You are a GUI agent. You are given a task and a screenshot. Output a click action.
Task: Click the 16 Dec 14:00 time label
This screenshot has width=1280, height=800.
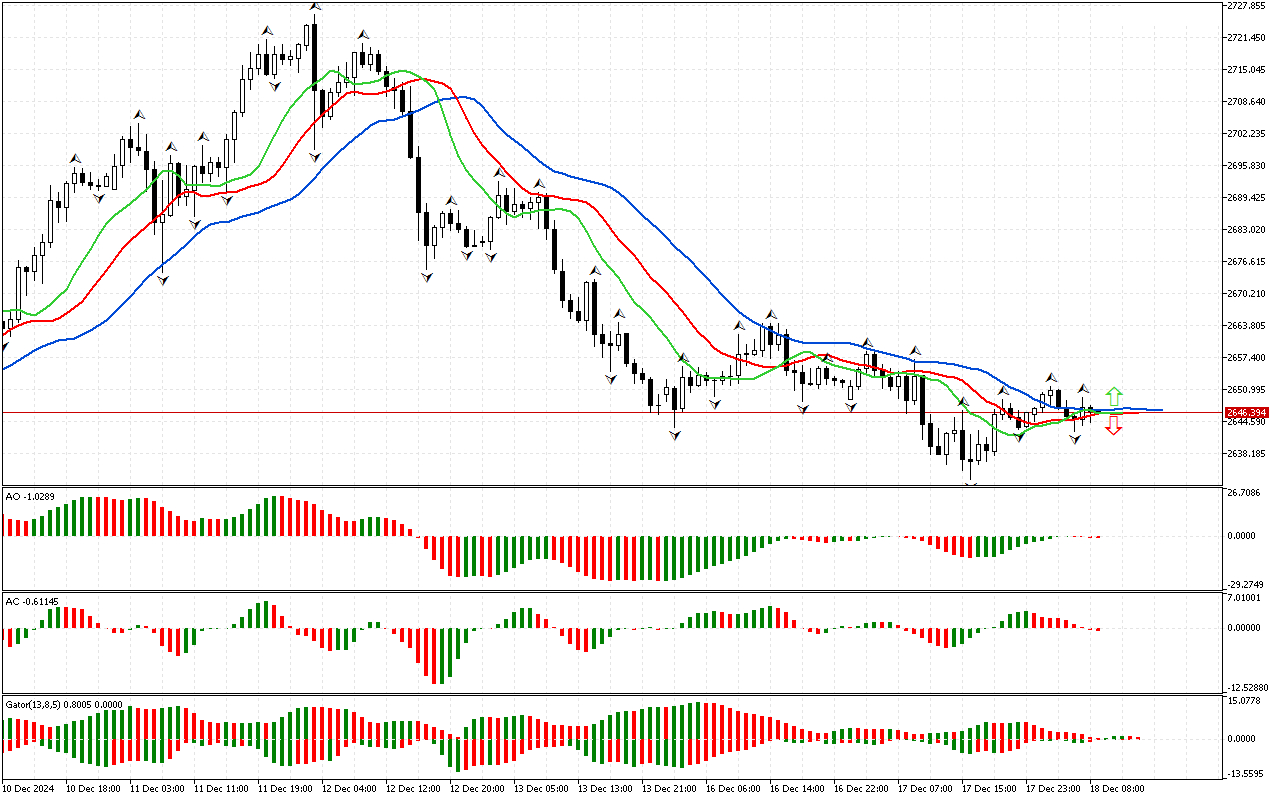click(x=798, y=789)
